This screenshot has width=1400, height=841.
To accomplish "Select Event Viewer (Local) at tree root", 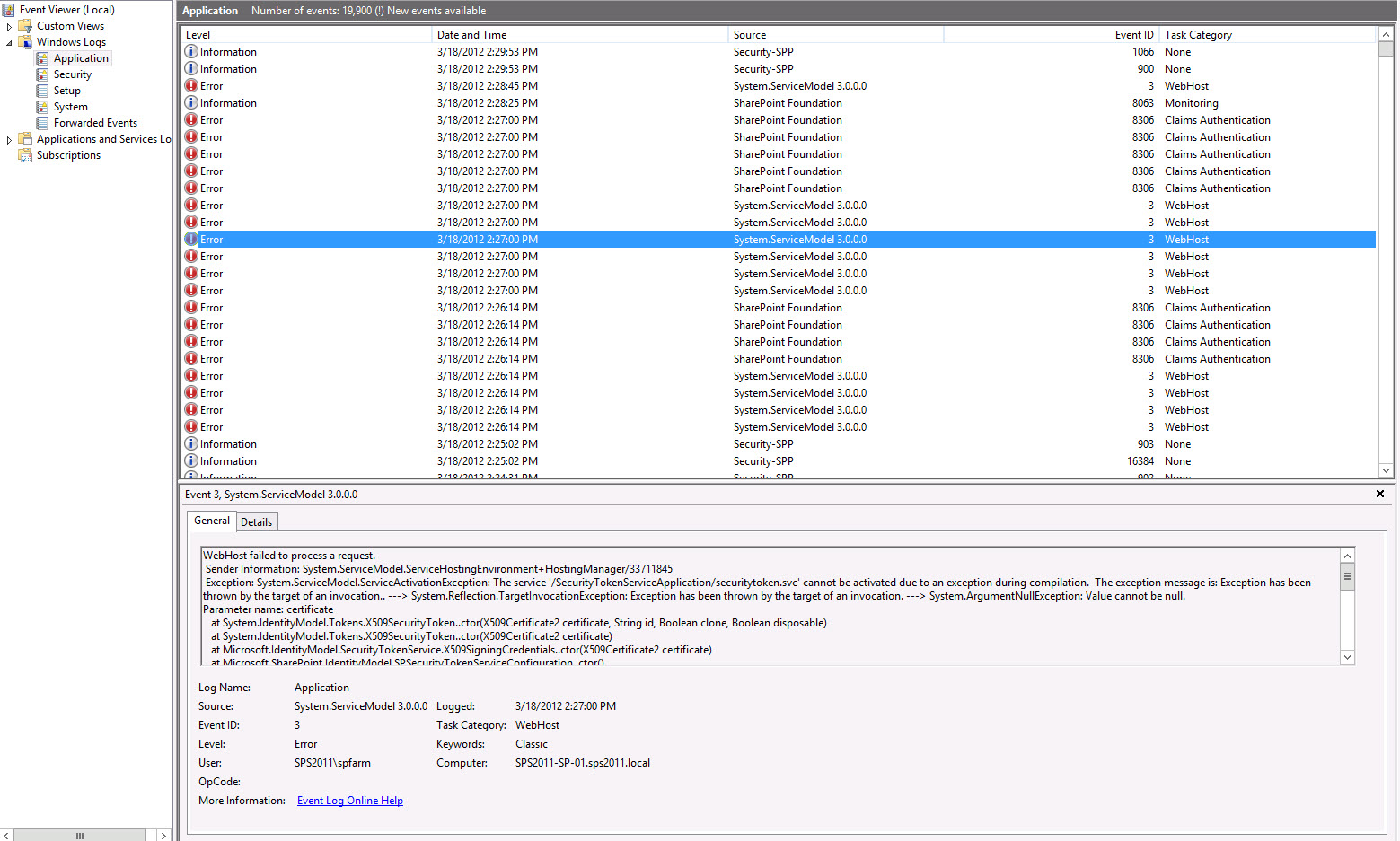I will point(69,9).
